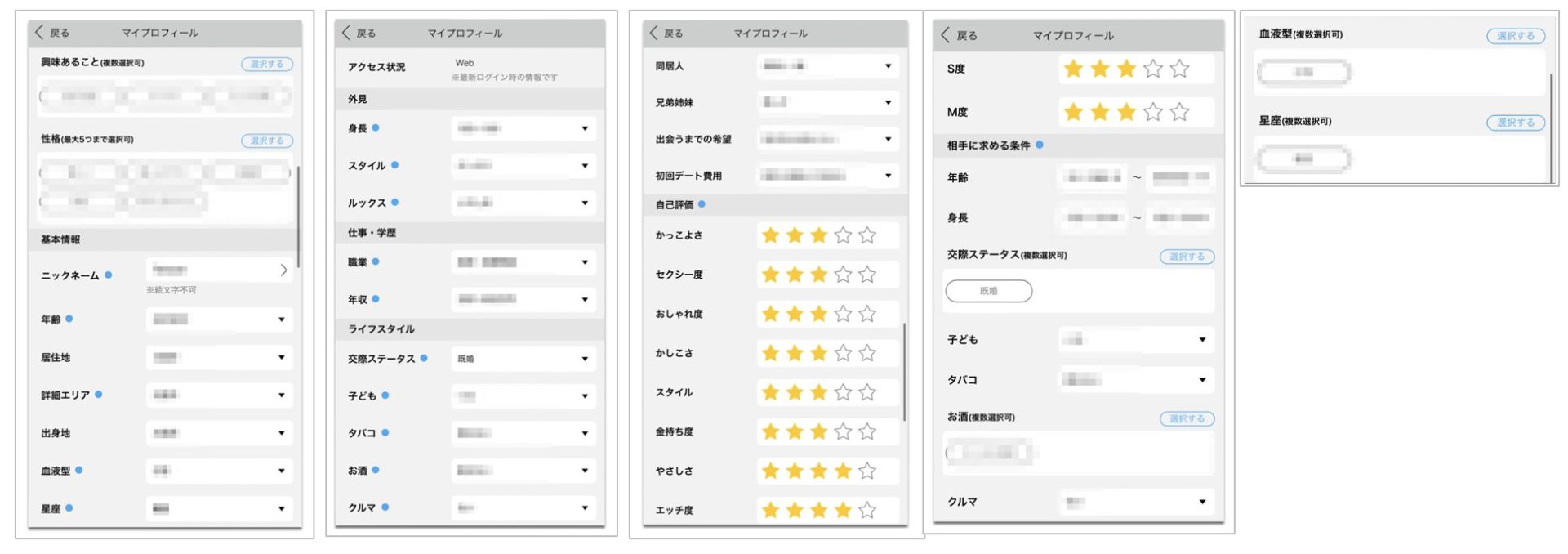Click fifth star in M度 rating
This screenshot has height=554, width=1568.
(1179, 112)
